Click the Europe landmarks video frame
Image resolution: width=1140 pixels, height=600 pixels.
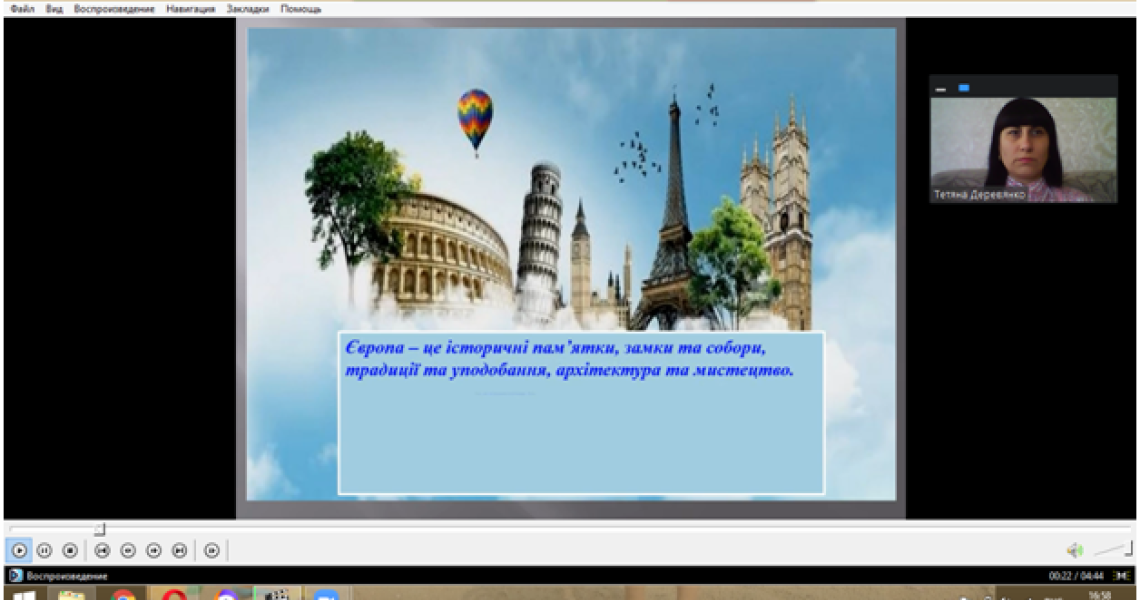tap(571, 264)
